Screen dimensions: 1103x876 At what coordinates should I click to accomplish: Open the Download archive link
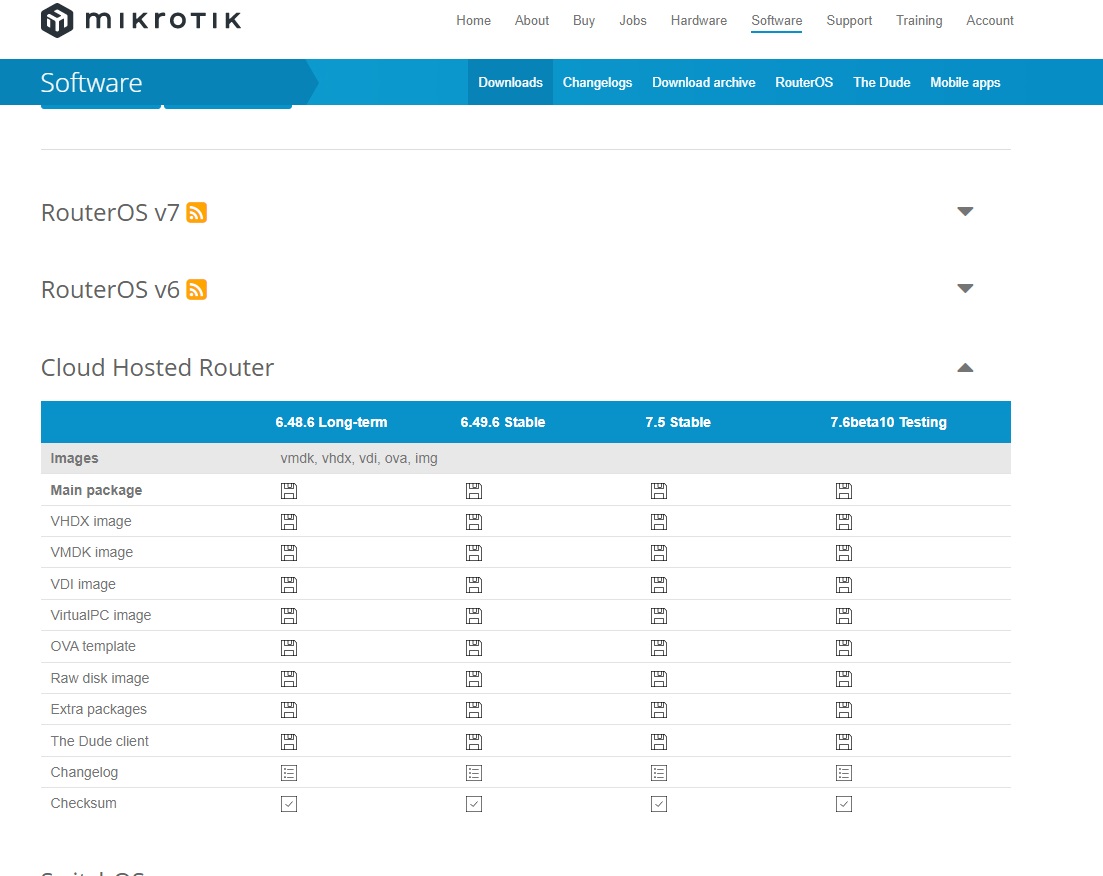[703, 82]
